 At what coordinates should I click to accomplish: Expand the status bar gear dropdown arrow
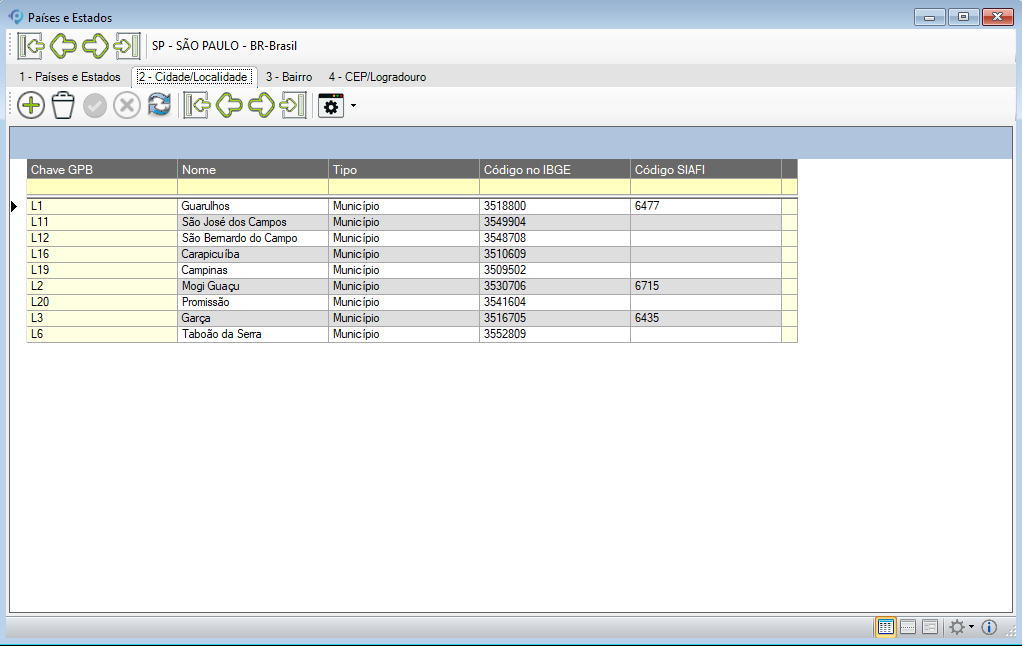tap(971, 627)
